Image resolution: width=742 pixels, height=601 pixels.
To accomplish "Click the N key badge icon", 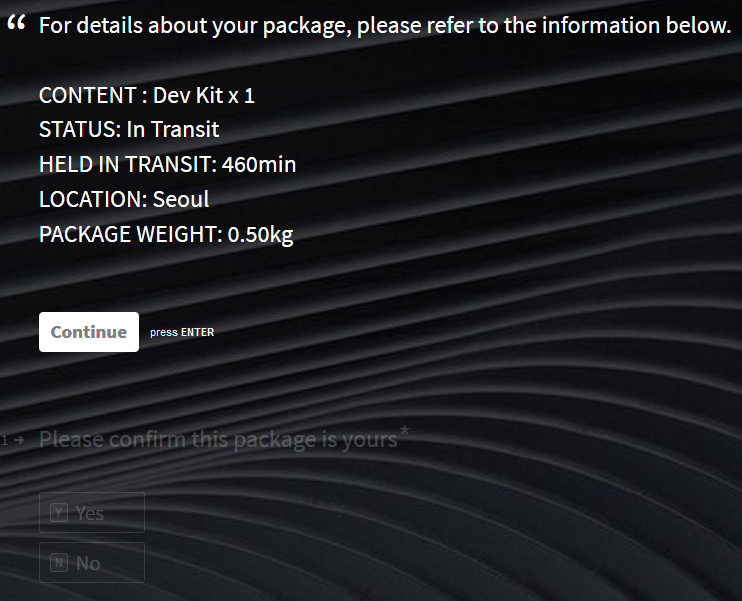I will point(60,563).
